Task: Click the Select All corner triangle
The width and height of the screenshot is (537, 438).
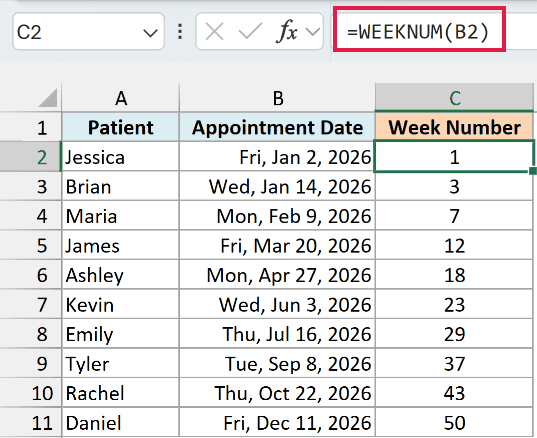Action: pos(48,98)
